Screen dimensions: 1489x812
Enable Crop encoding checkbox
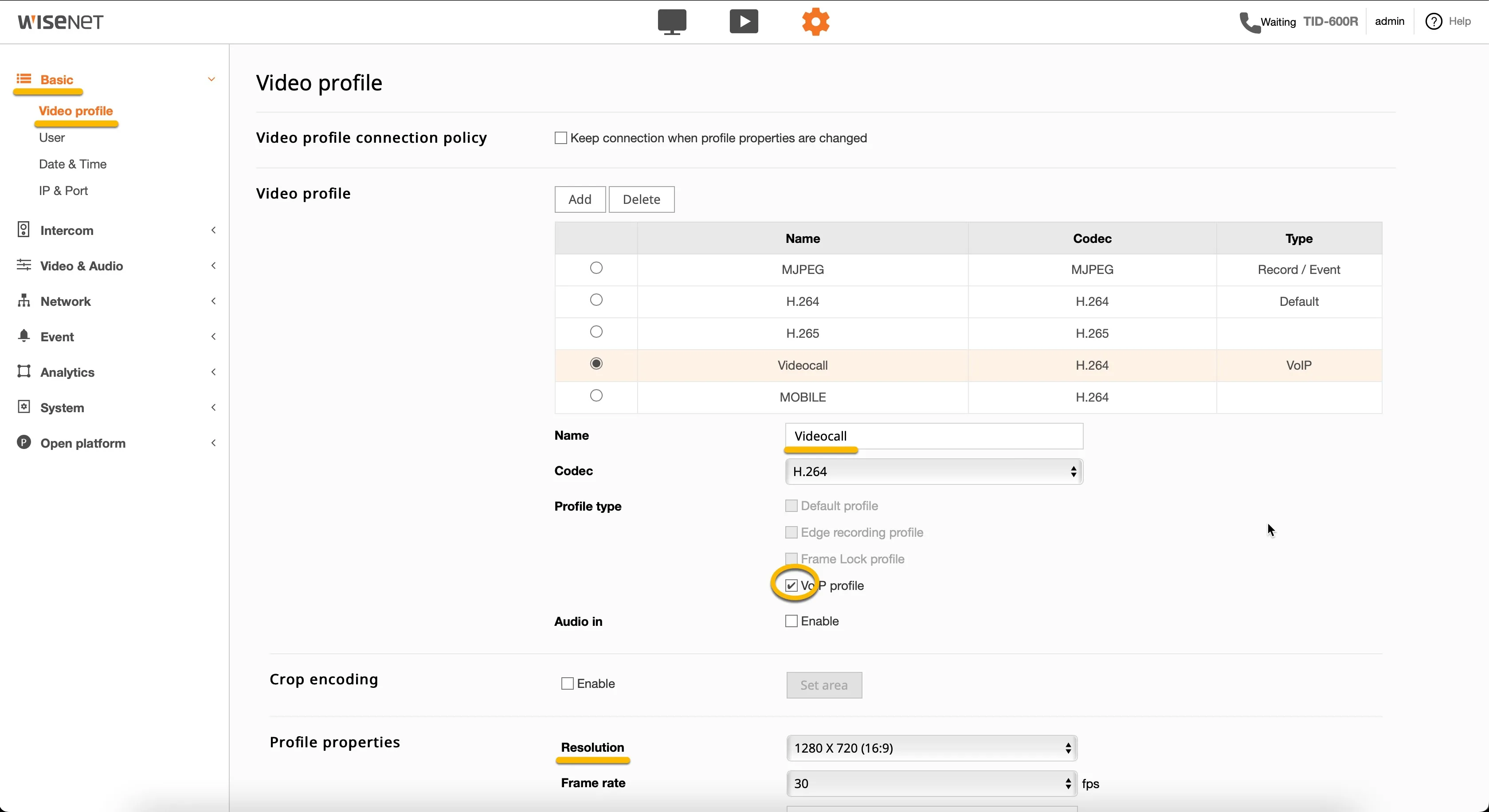[568, 684]
